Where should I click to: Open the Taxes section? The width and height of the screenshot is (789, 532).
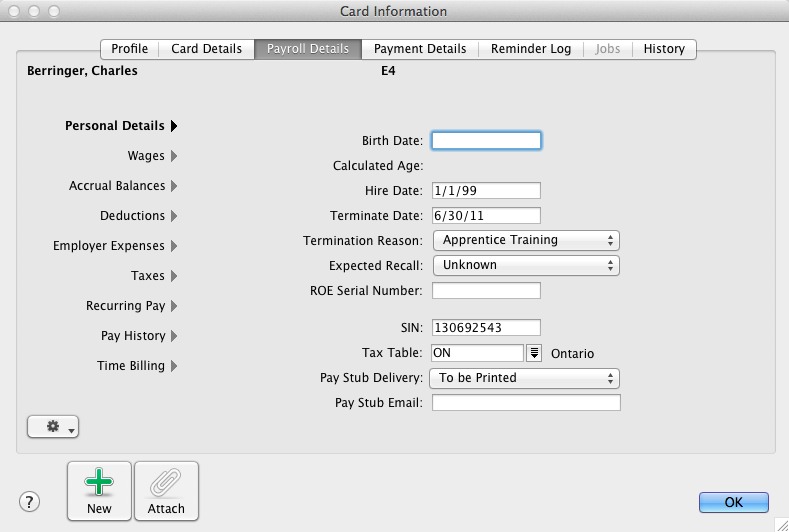tap(174, 276)
